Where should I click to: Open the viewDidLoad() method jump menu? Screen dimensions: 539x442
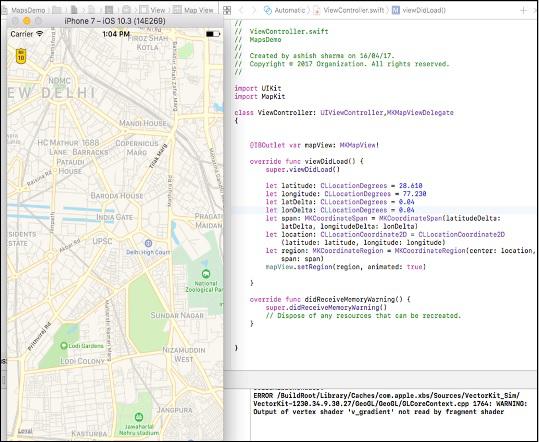419,10
